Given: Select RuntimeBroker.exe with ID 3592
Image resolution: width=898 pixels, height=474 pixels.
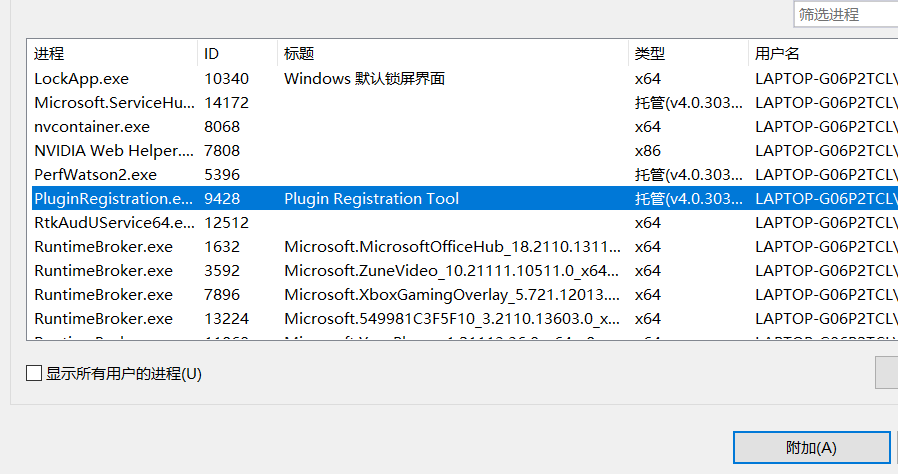Looking at the screenshot, I should (x=465, y=271).
